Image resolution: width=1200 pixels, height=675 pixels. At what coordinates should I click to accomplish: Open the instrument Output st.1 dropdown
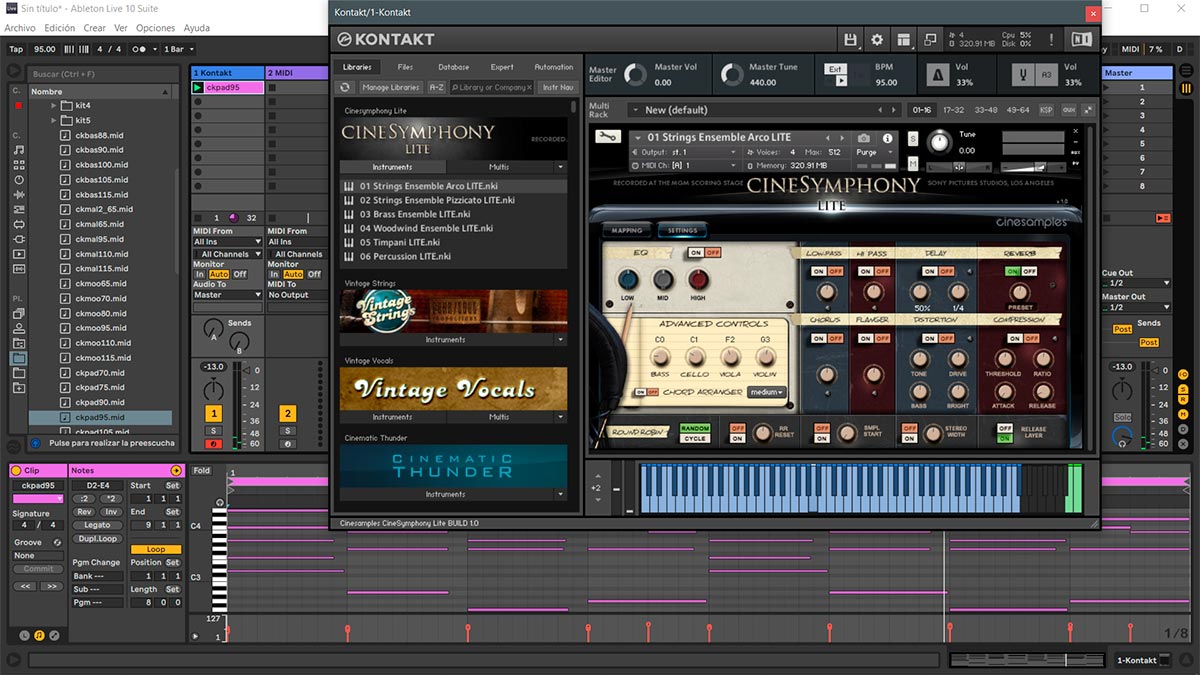click(686, 152)
